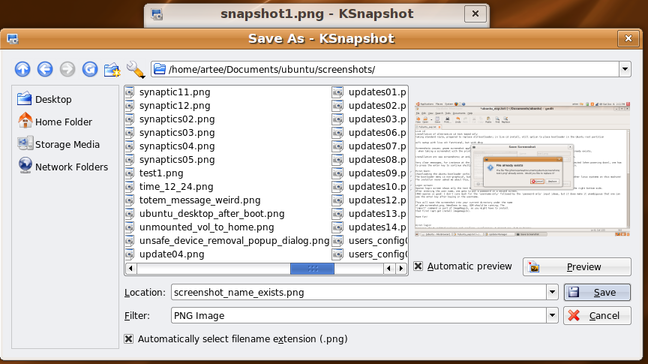Viewport: 648px width, 364px height.
Task: Click the horizontal scrollbar thumb
Action: (312, 269)
